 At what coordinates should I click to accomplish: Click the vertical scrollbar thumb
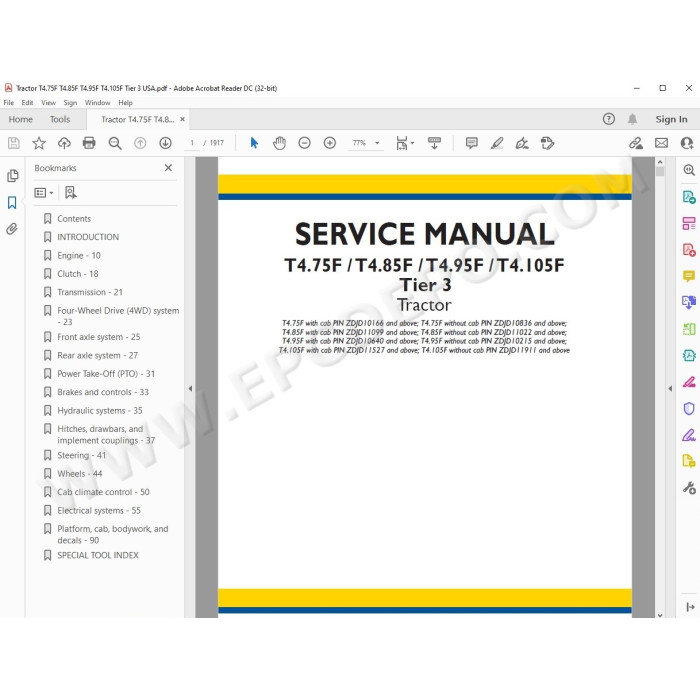click(660, 171)
